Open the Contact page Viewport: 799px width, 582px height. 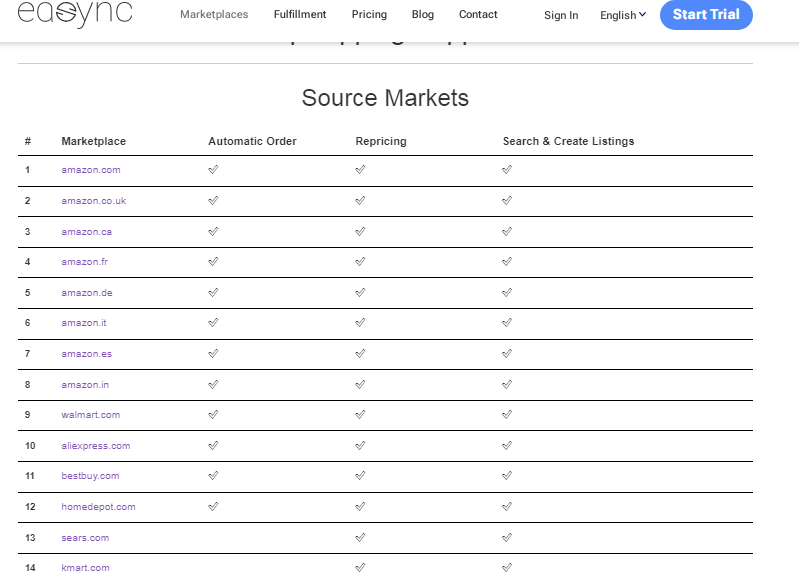(478, 14)
